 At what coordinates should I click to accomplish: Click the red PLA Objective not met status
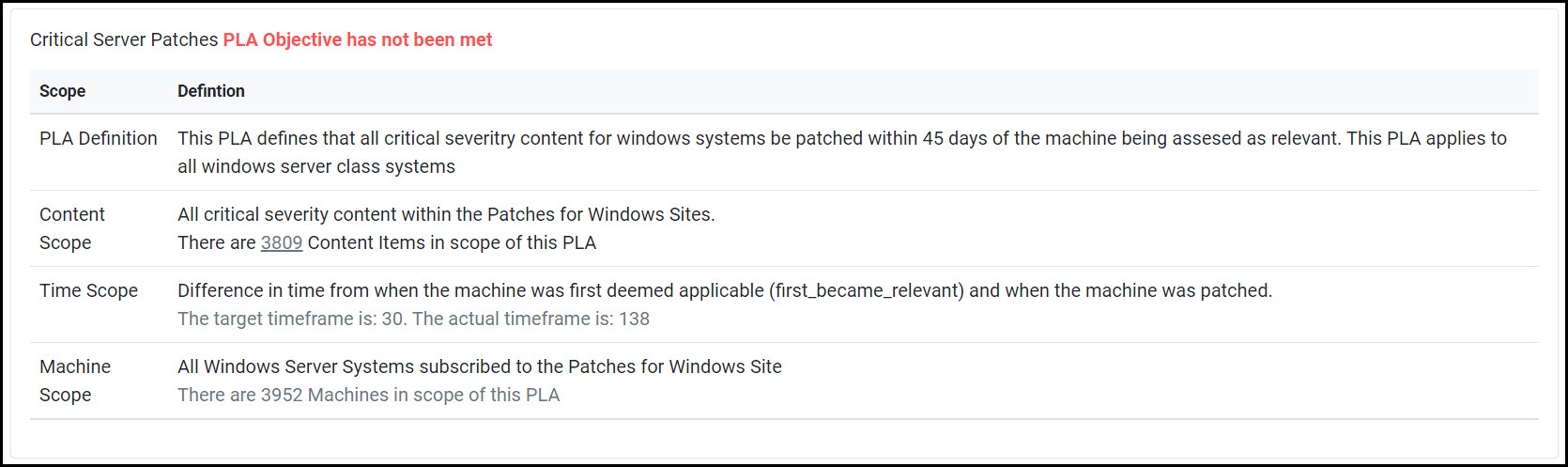tap(357, 39)
